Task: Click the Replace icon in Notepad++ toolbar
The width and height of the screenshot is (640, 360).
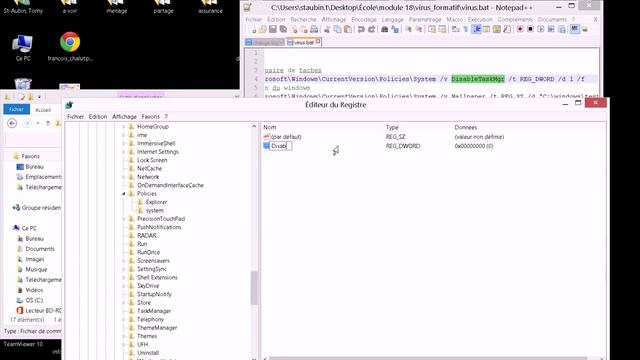Action: pos(395,29)
